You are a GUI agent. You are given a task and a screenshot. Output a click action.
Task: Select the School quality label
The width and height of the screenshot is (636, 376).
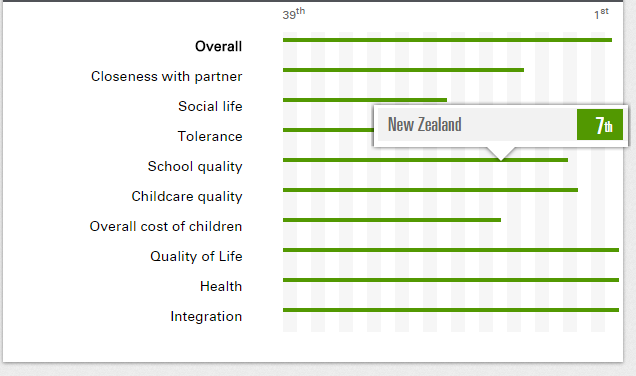click(x=195, y=167)
